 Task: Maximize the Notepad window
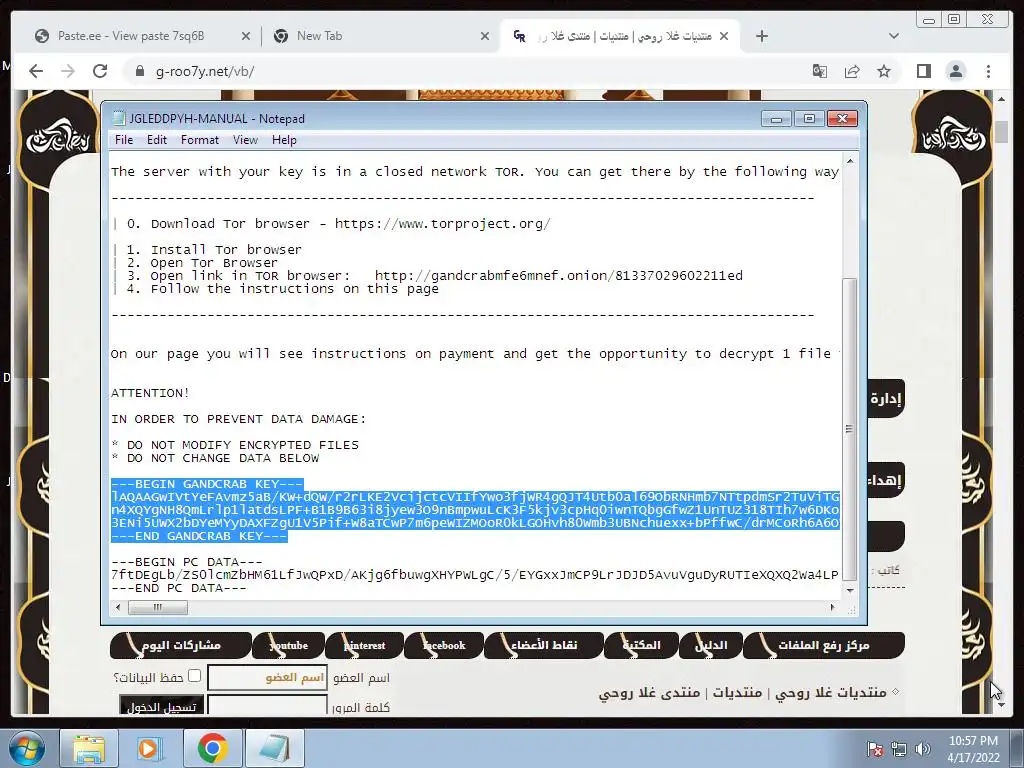coord(809,119)
